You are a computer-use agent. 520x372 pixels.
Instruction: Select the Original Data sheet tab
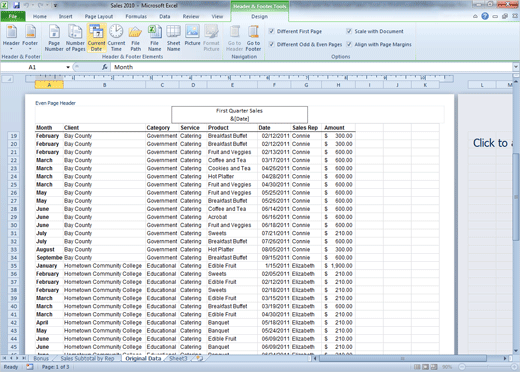coord(143,358)
